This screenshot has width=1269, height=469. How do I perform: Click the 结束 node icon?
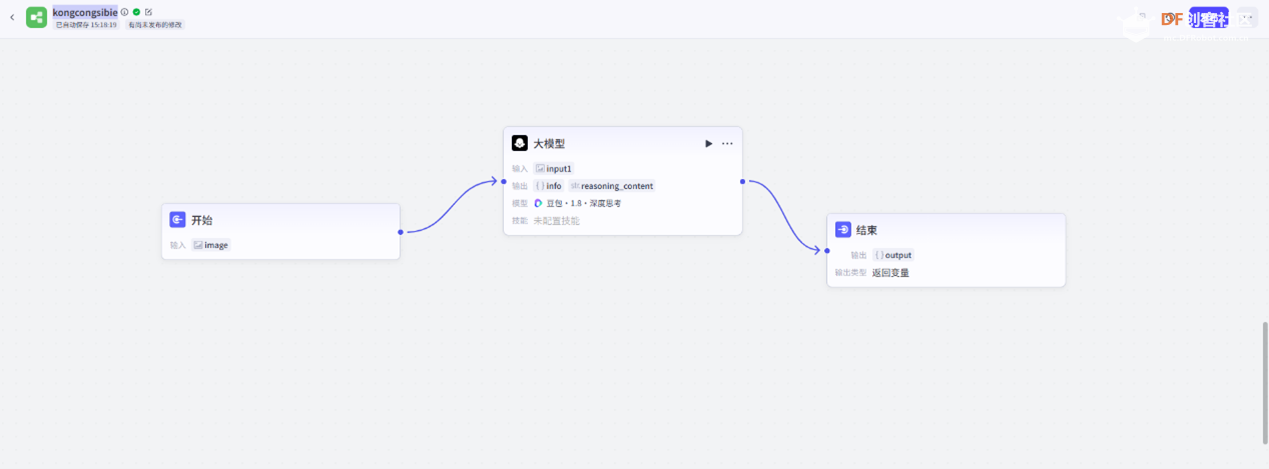tap(843, 229)
